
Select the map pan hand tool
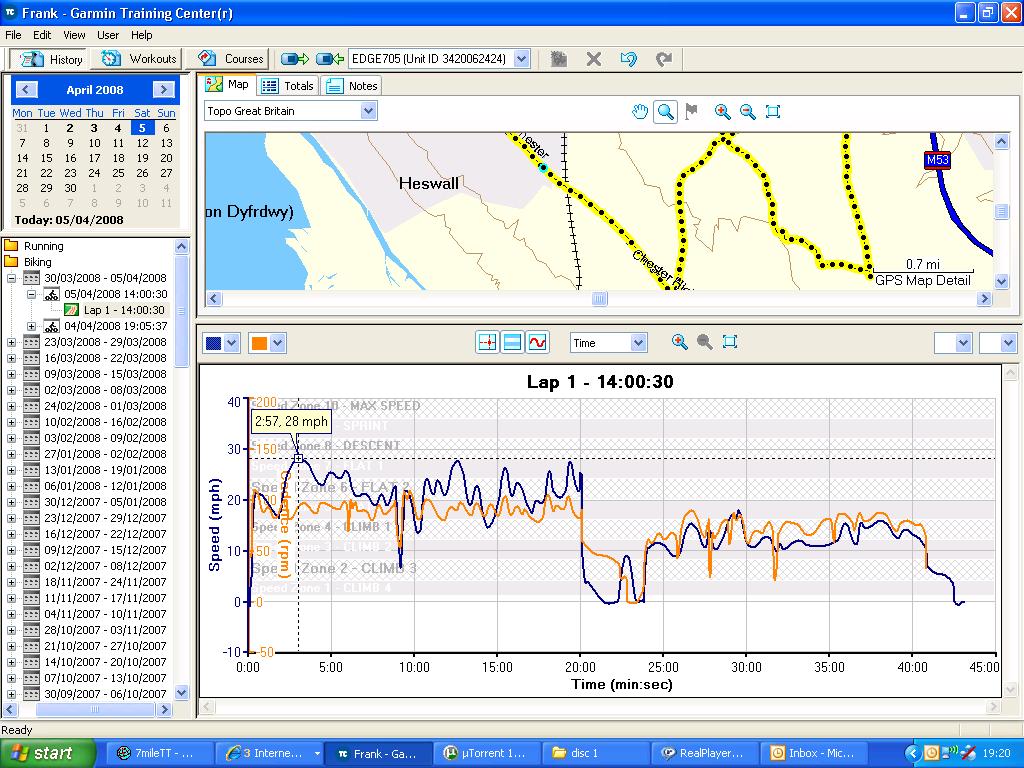pyautogui.click(x=640, y=112)
